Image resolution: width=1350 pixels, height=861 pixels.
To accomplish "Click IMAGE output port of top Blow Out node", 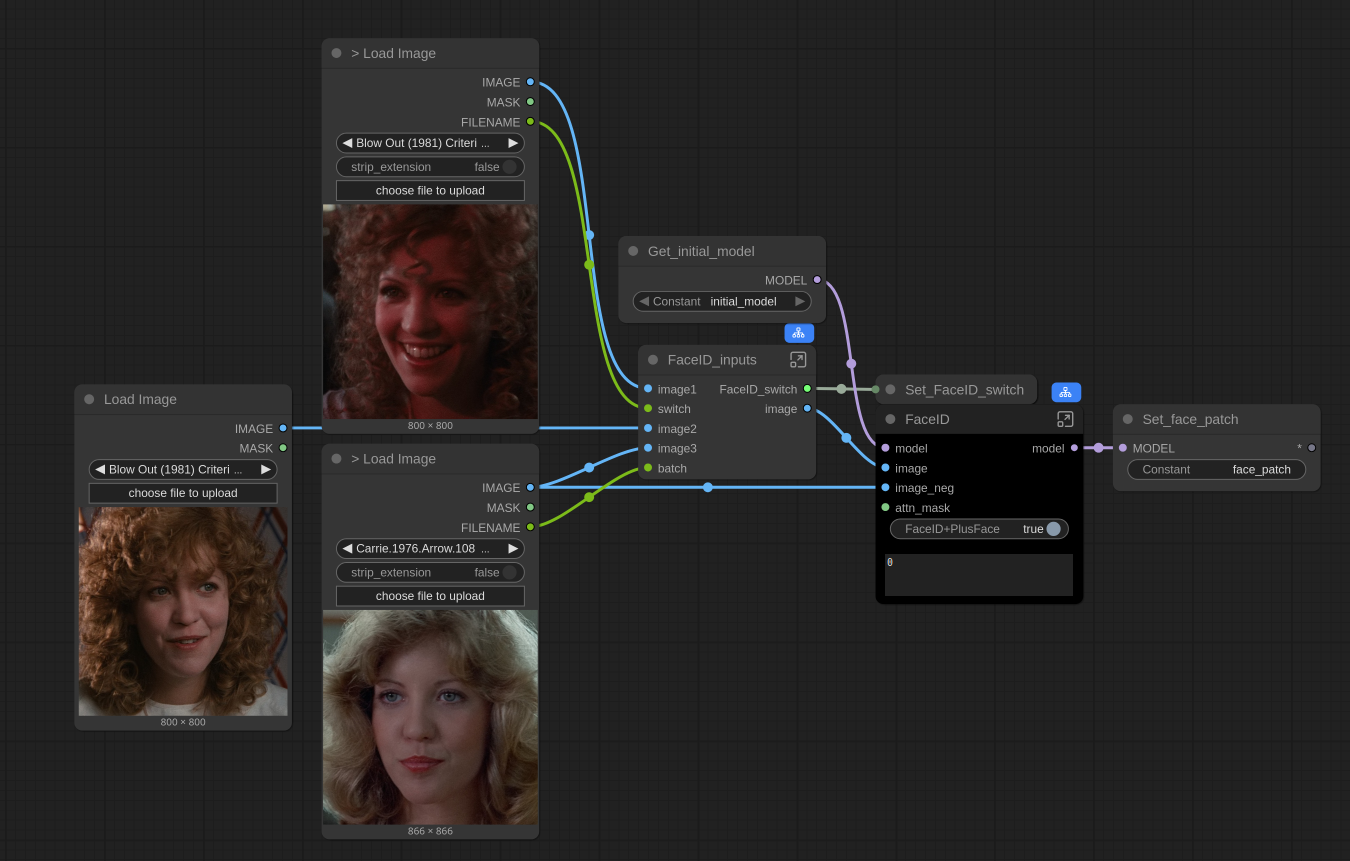I will [530, 82].
